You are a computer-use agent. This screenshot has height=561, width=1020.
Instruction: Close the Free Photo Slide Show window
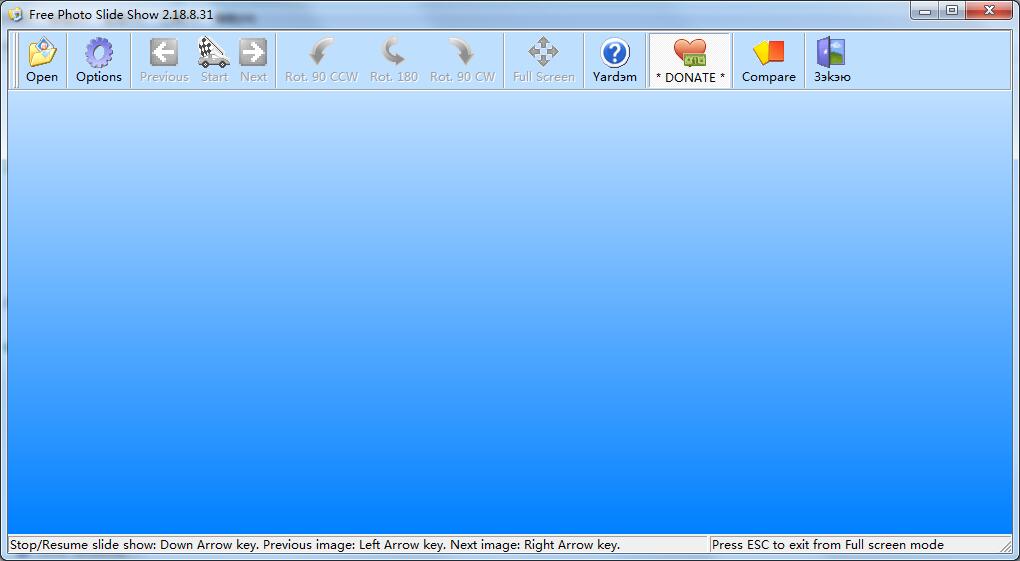989,10
